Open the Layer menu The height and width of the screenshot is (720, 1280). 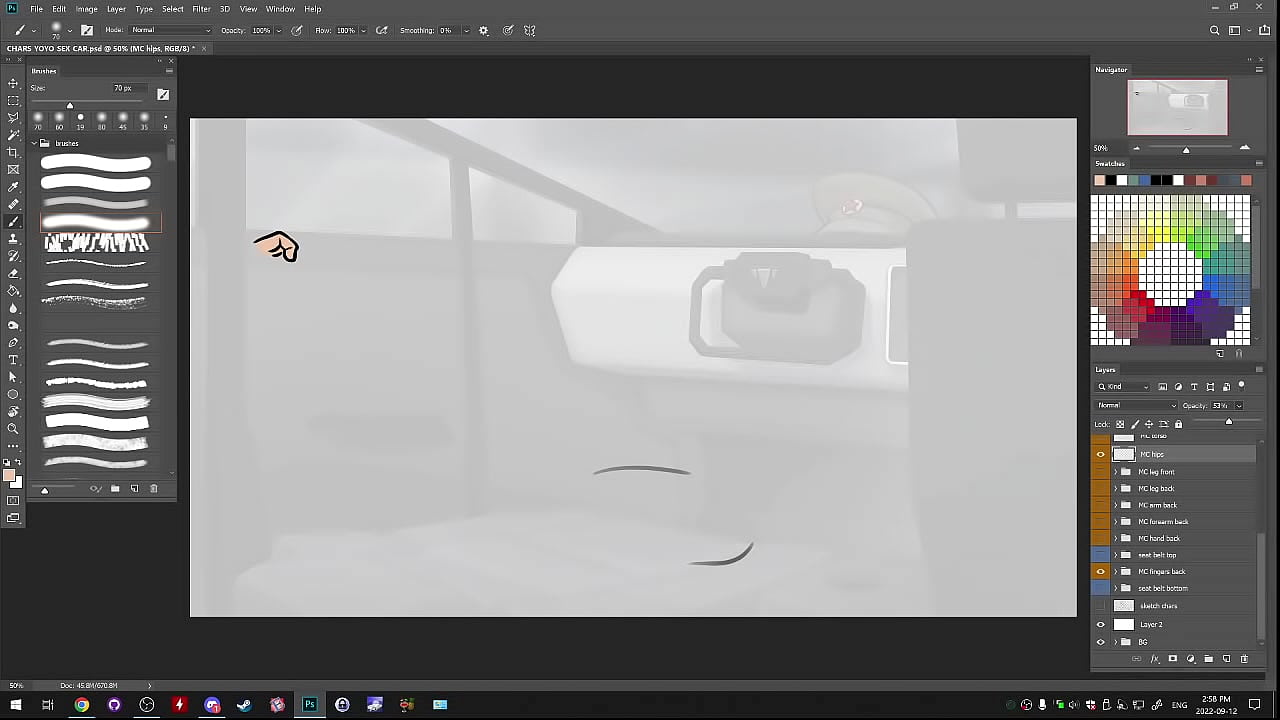(x=116, y=9)
